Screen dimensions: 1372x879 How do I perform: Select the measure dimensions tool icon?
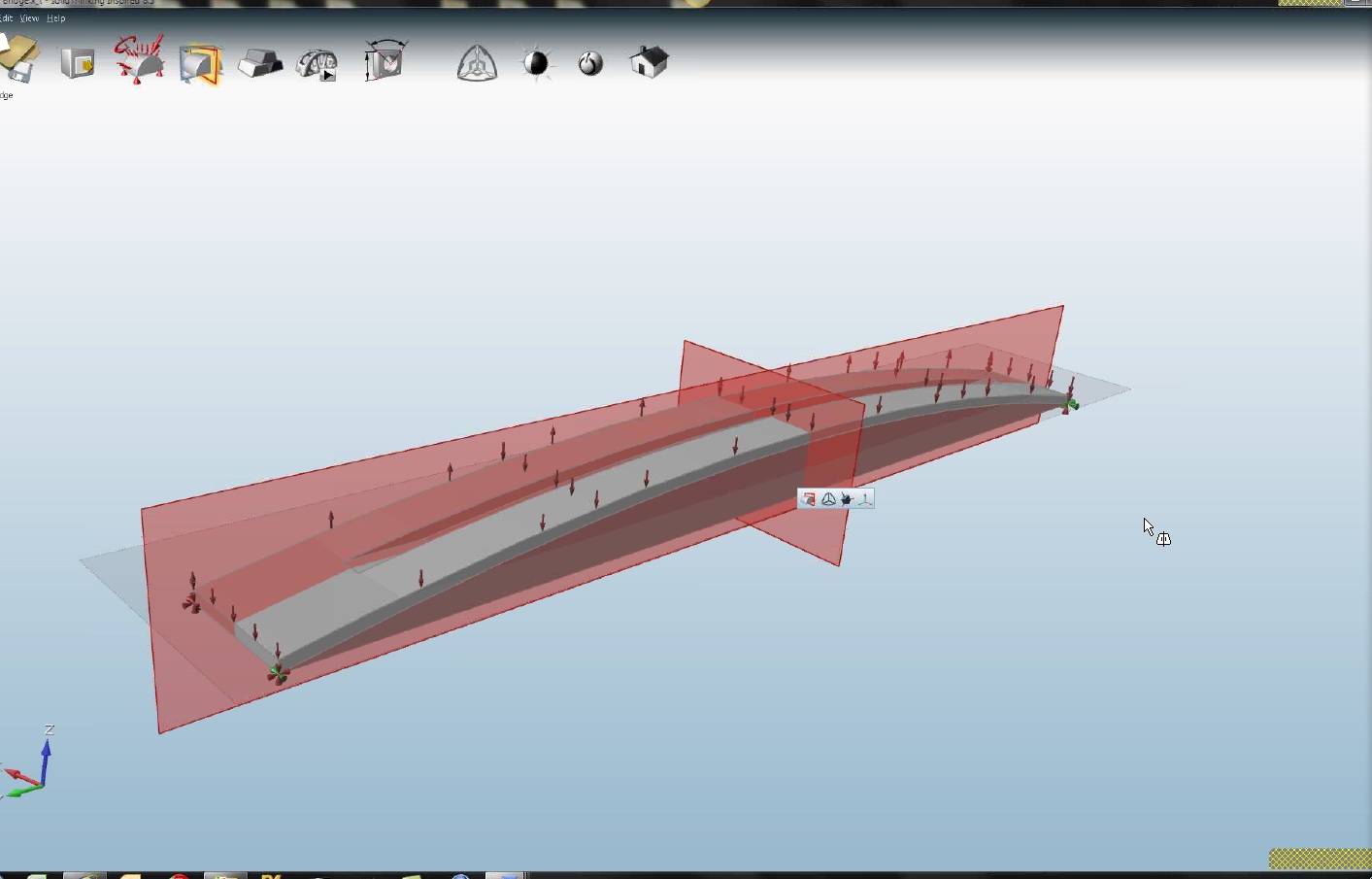[385, 61]
